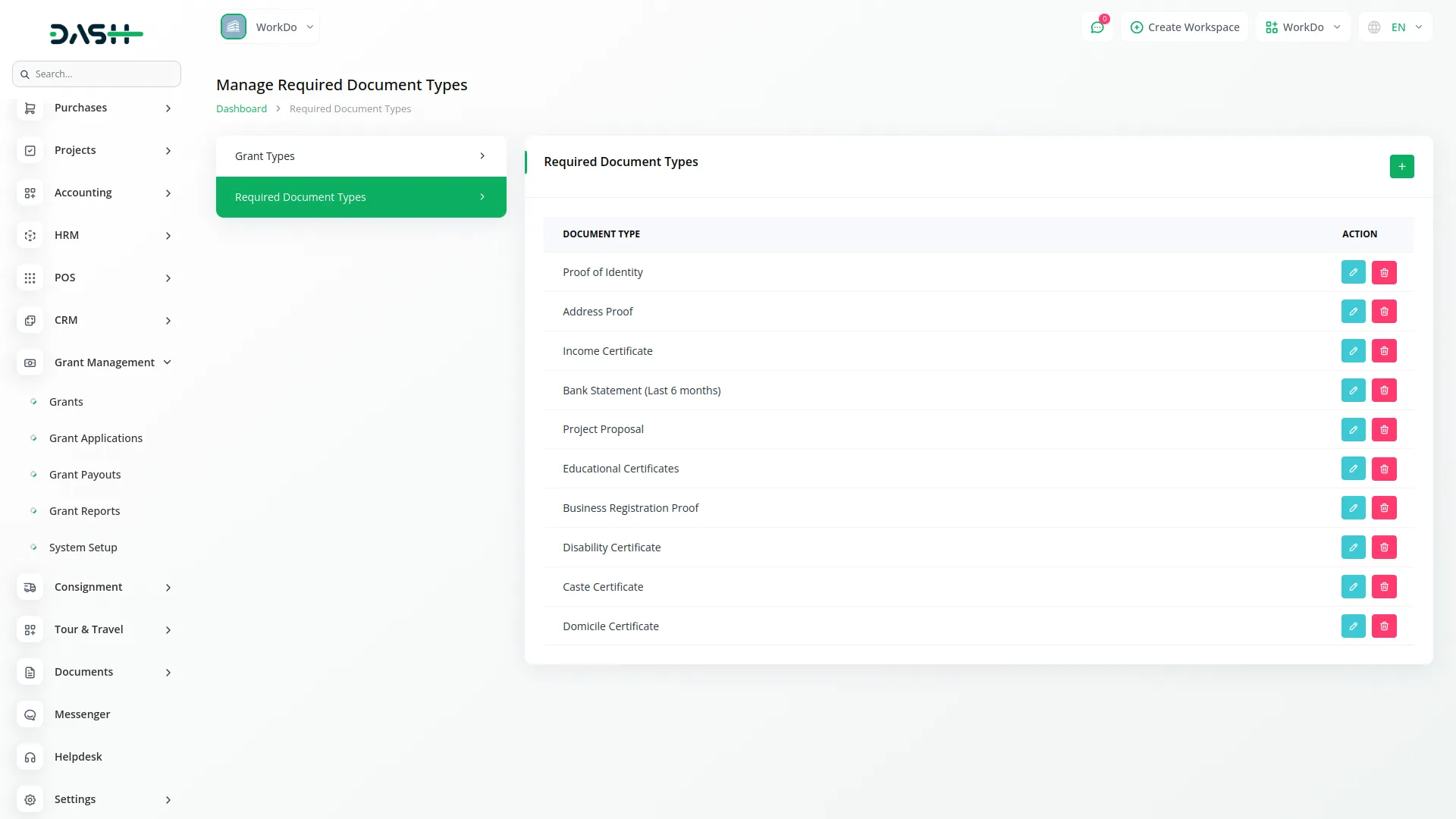
Task: Click the Search input field
Action: click(96, 74)
